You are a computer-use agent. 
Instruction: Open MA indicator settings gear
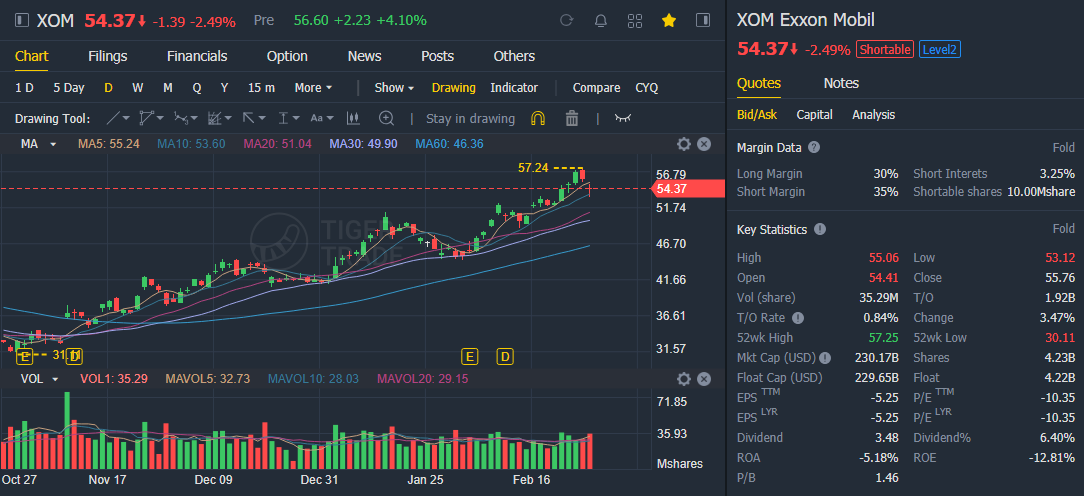click(x=684, y=144)
